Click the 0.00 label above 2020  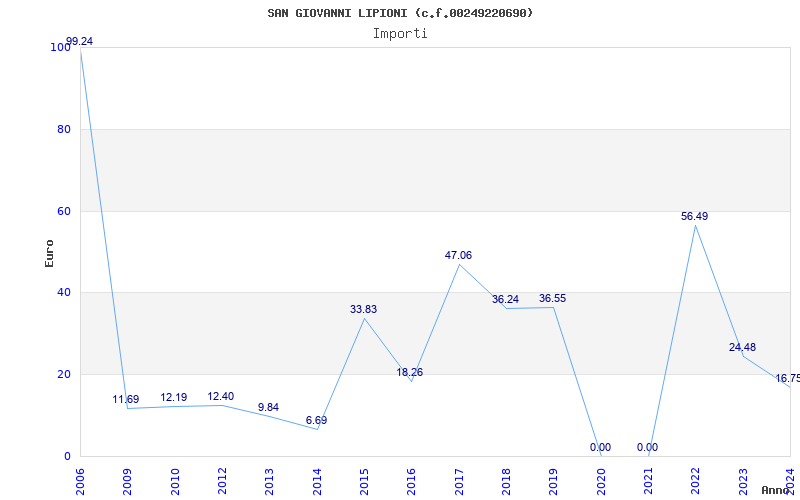click(x=600, y=447)
